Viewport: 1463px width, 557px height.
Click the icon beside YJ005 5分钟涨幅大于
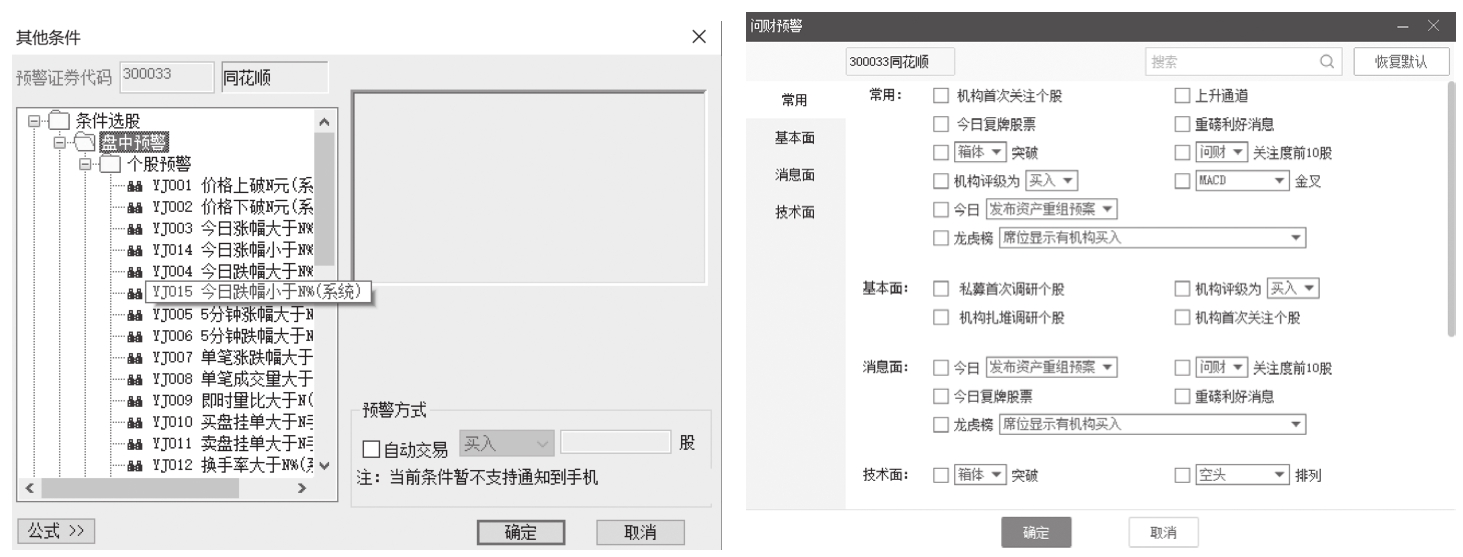pos(135,314)
